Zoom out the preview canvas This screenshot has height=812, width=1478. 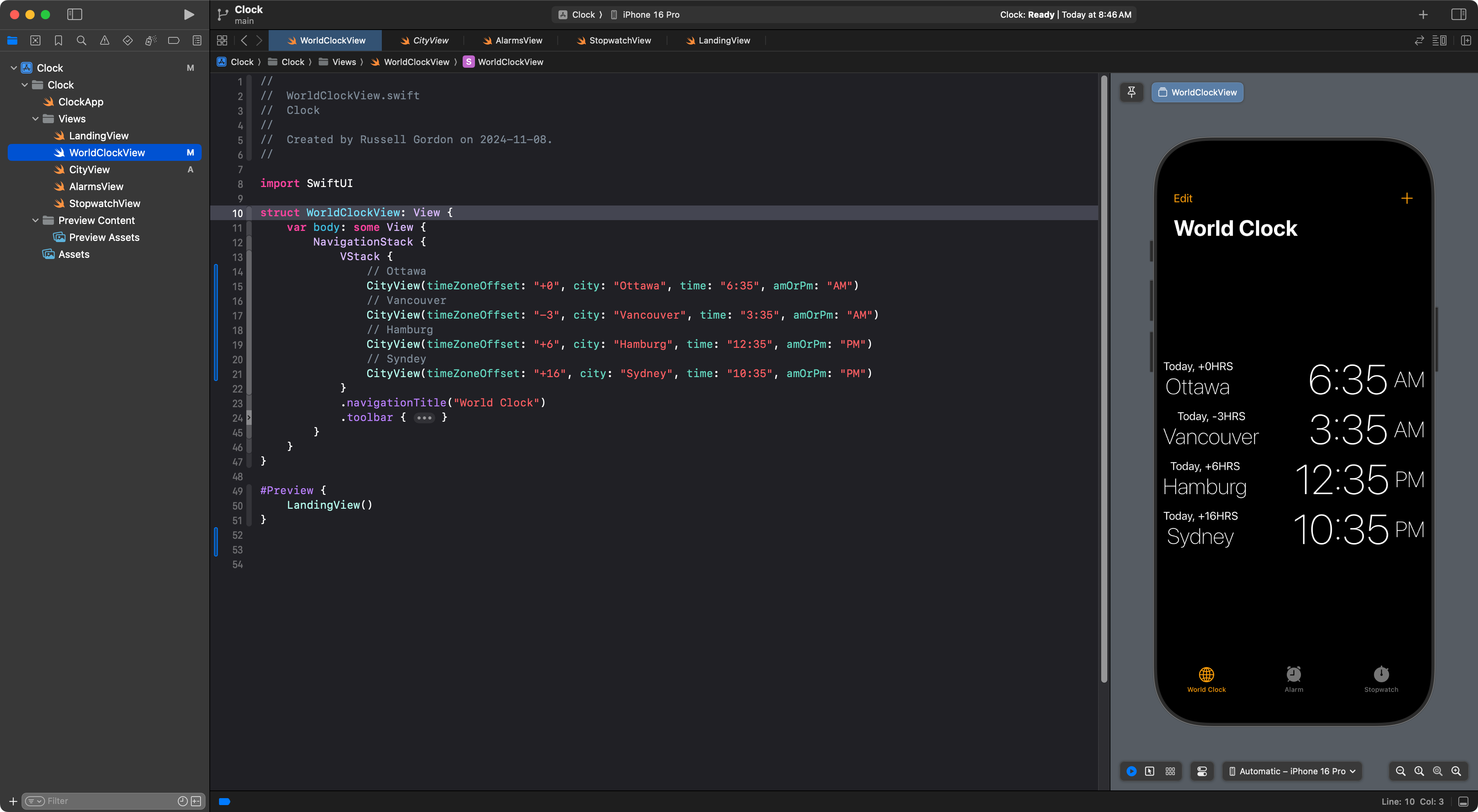[x=1401, y=771]
